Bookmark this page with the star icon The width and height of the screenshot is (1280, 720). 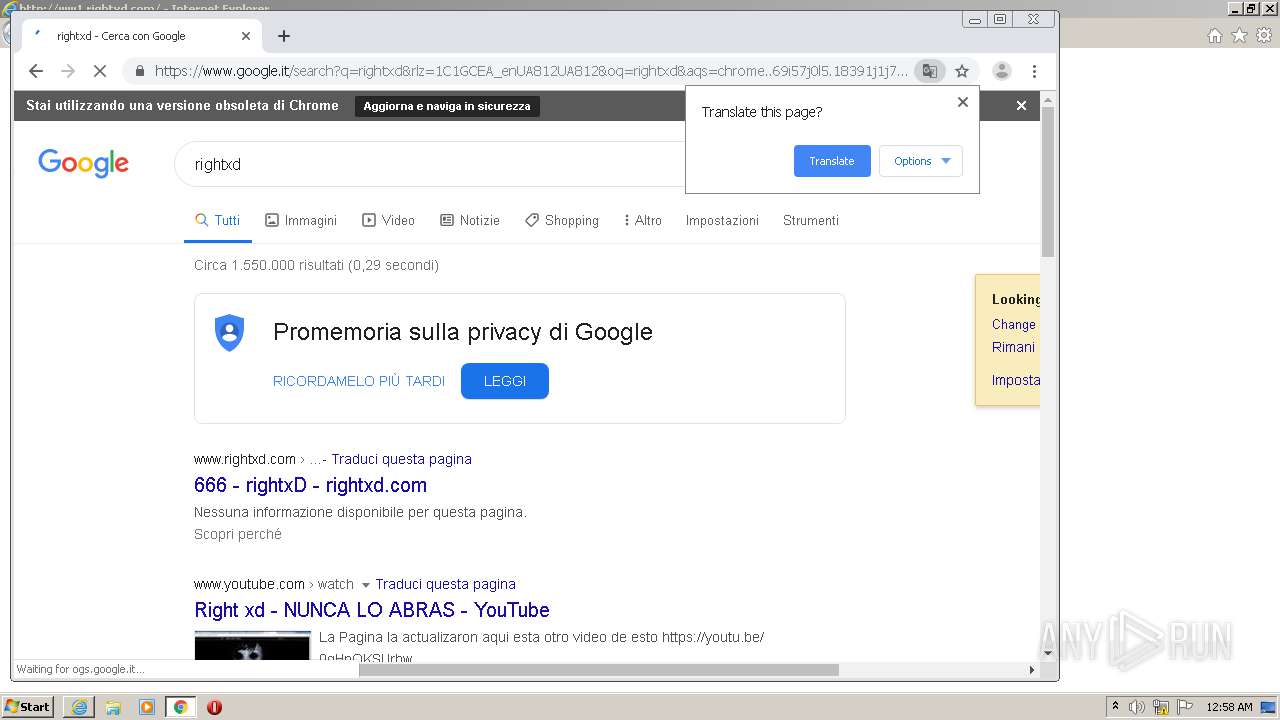click(962, 71)
